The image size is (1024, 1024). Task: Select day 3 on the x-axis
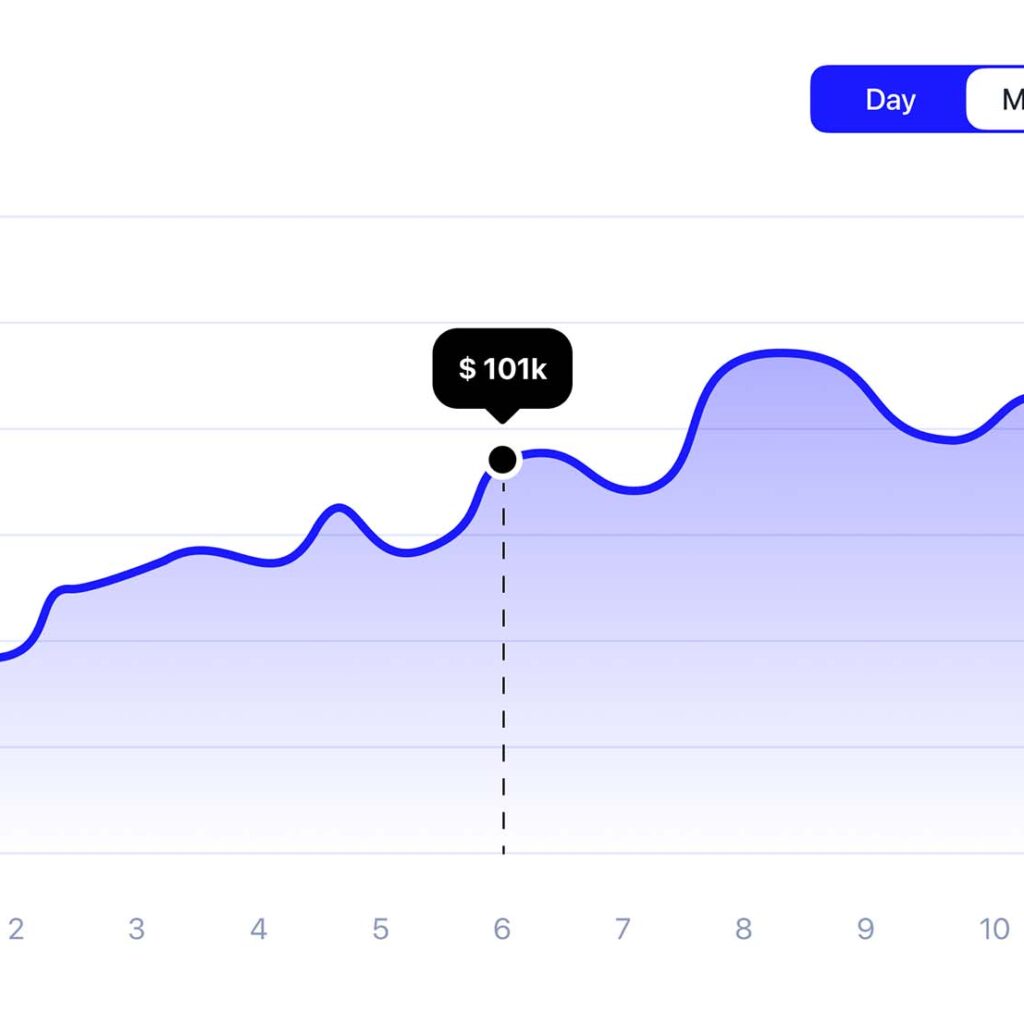click(136, 930)
